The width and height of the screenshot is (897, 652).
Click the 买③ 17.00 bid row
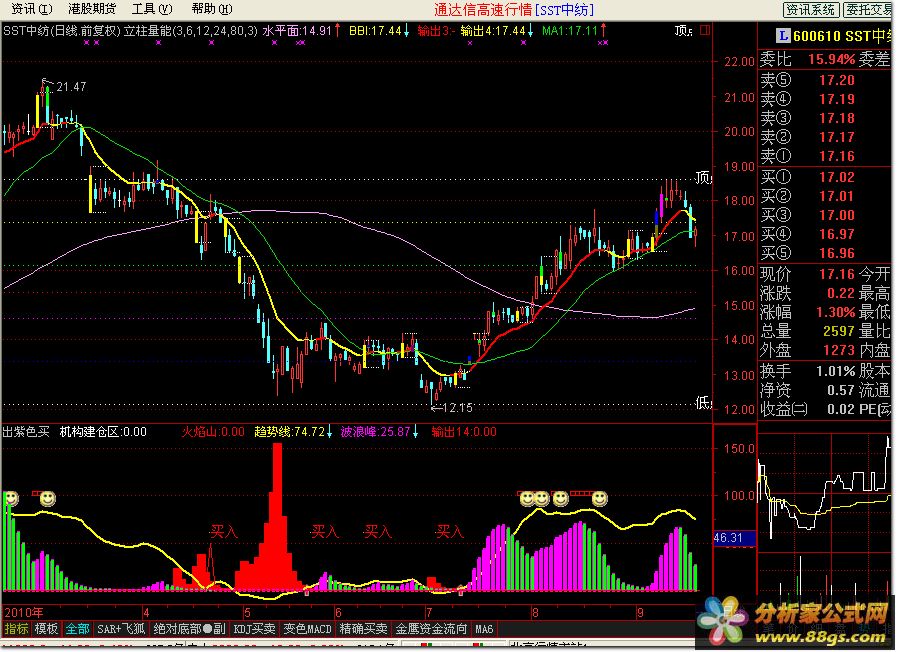pyautogui.click(x=808, y=215)
